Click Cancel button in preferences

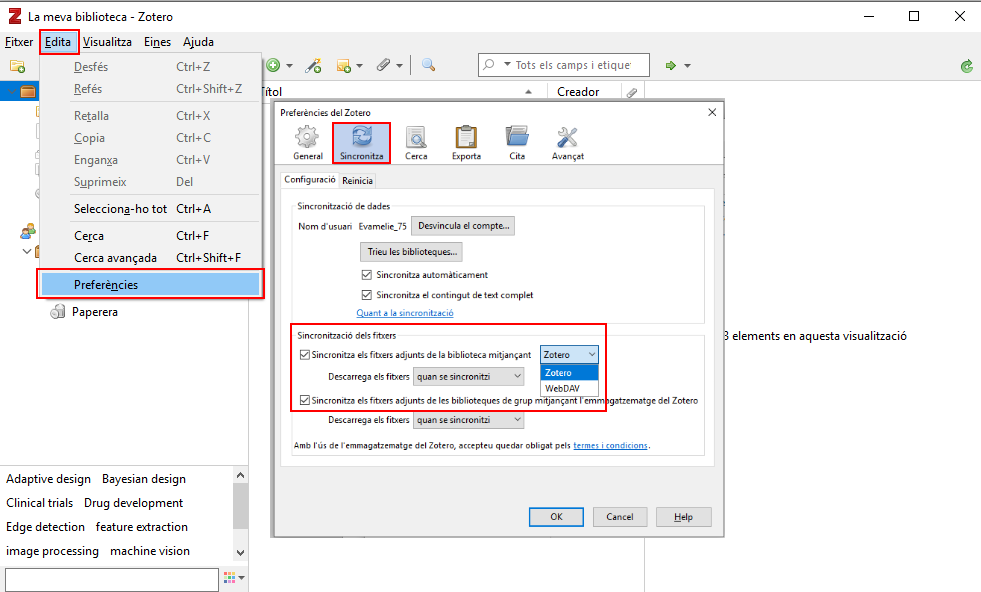[x=619, y=517]
